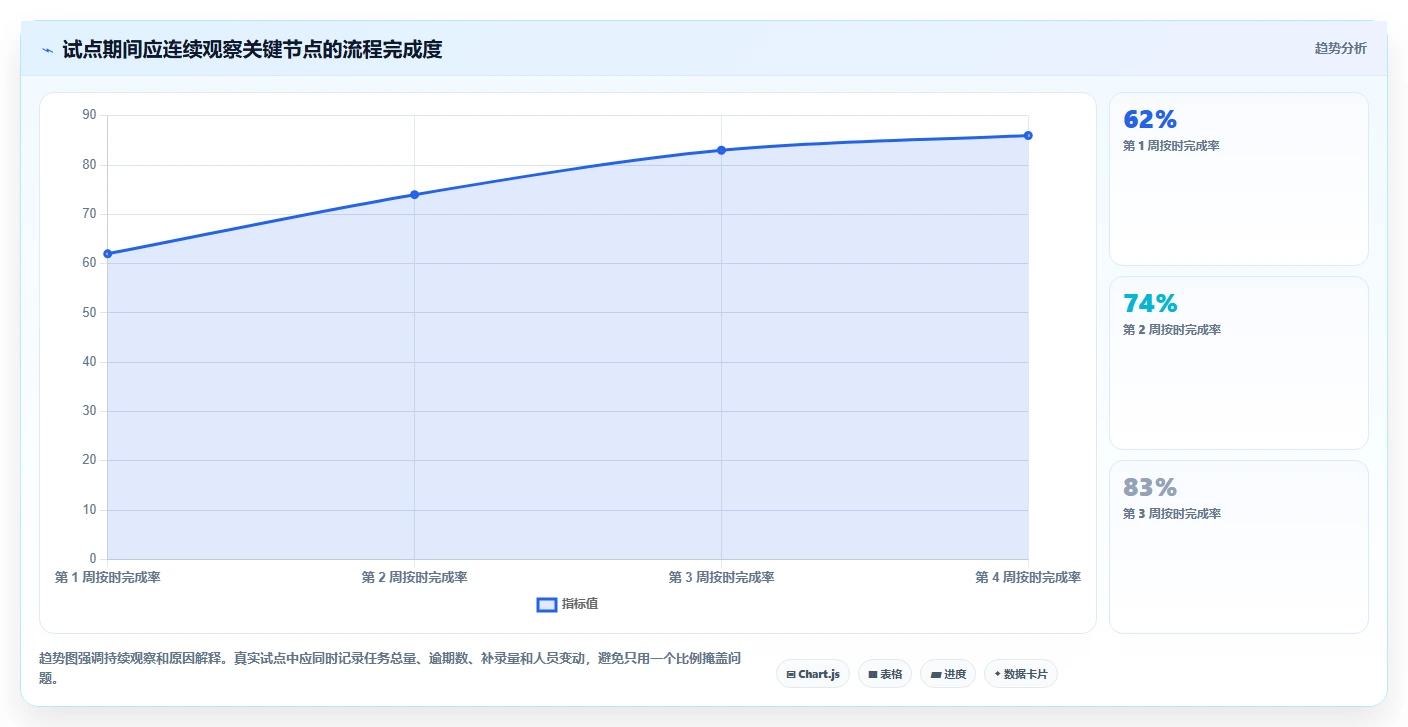This screenshot has width=1408, height=727.
Task: Click the 趋势分析 label in the header
Action: (x=1340, y=48)
